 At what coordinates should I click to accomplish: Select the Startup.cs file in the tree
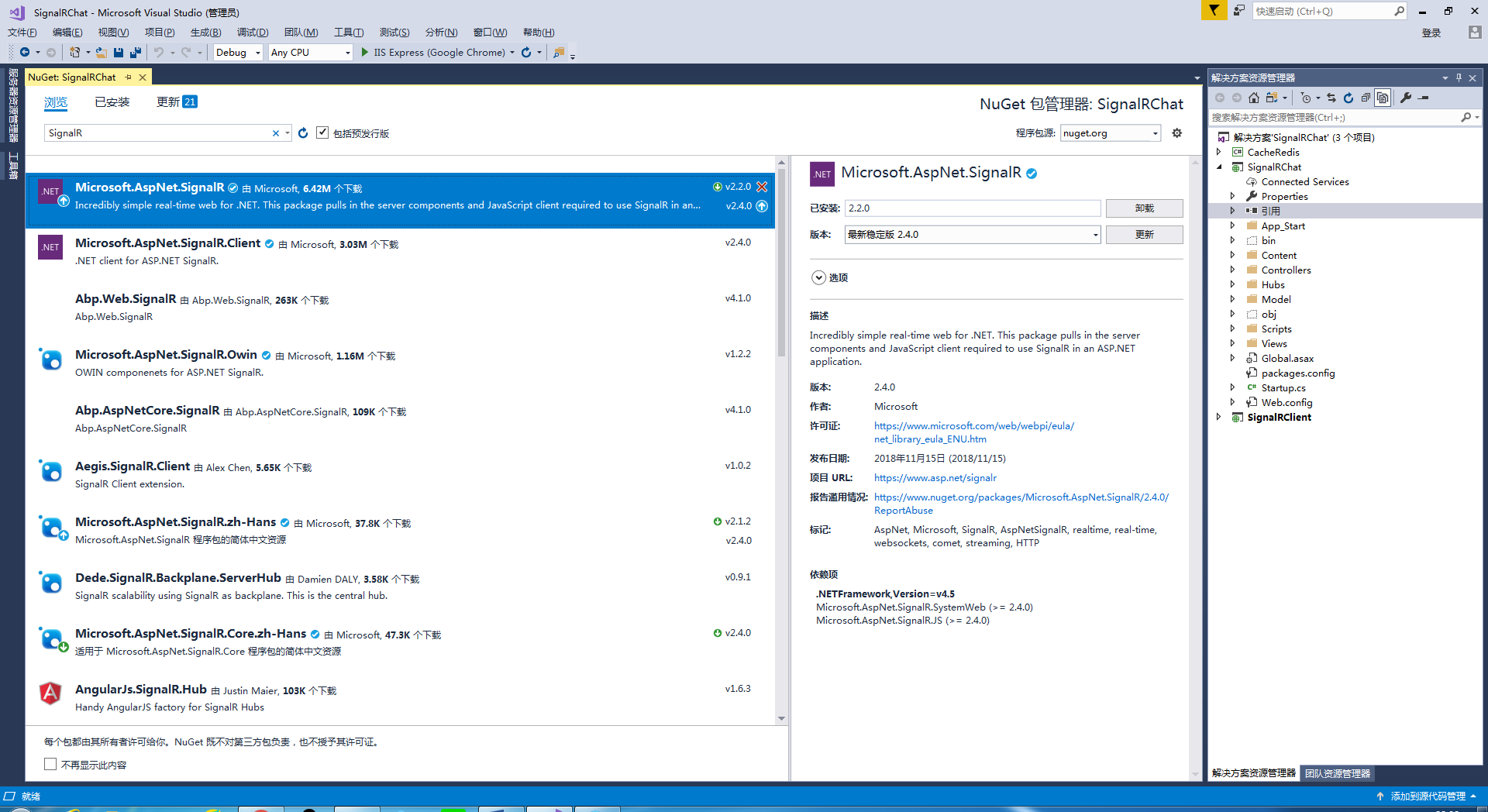[1283, 387]
